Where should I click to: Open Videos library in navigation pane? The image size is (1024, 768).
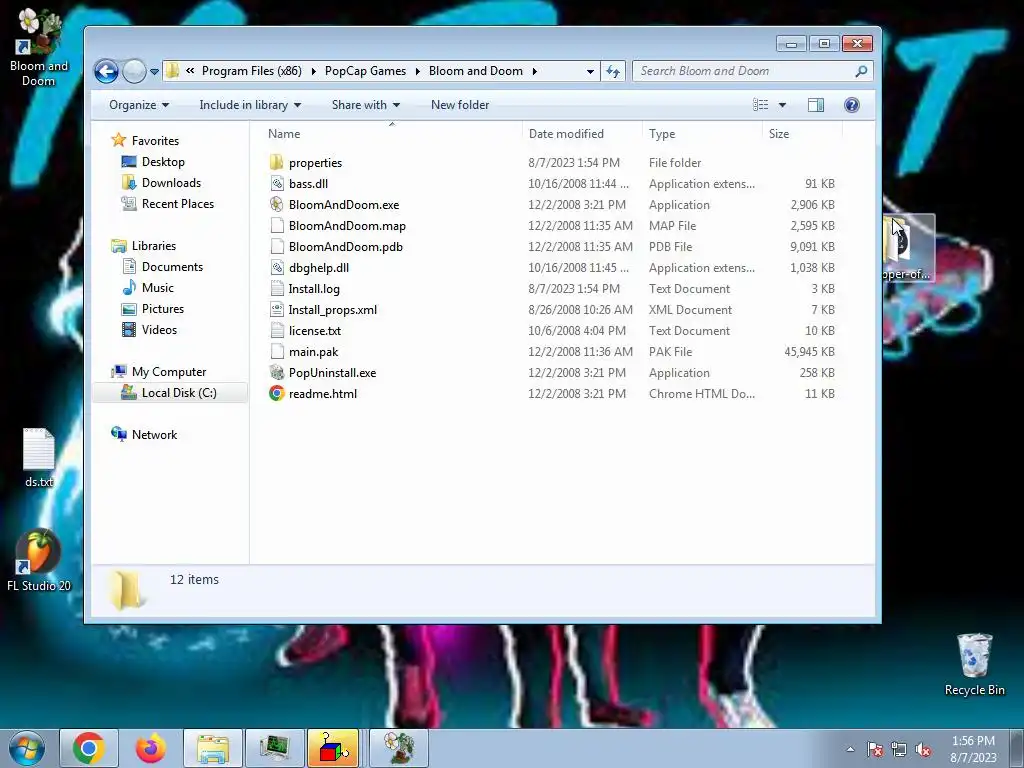[159, 329]
